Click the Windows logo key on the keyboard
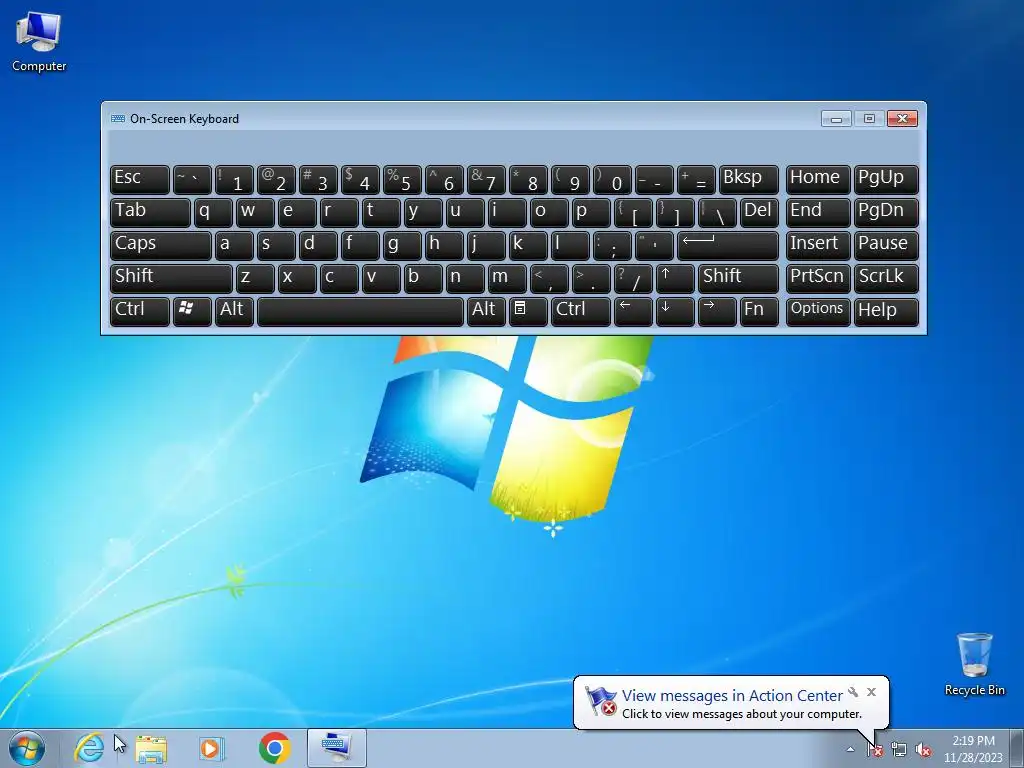Image resolution: width=1024 pixels, height=768 pixels. click(x=192, y=311)
